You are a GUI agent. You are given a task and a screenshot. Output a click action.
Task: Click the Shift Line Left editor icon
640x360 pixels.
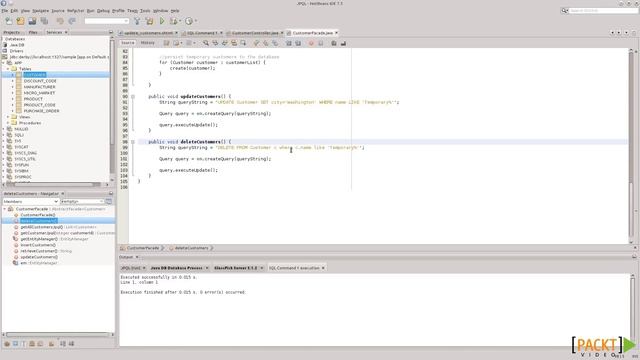click(289, 43)
